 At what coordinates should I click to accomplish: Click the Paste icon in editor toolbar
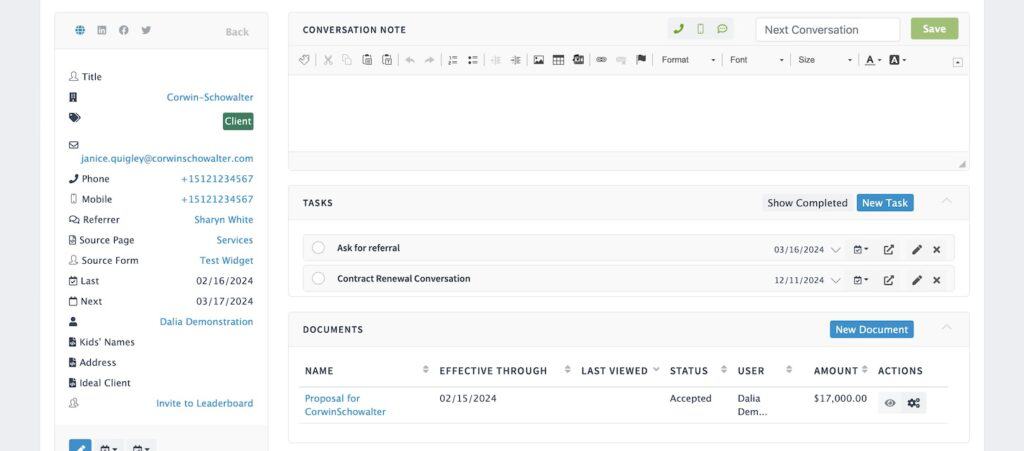(x=367, y=60)
